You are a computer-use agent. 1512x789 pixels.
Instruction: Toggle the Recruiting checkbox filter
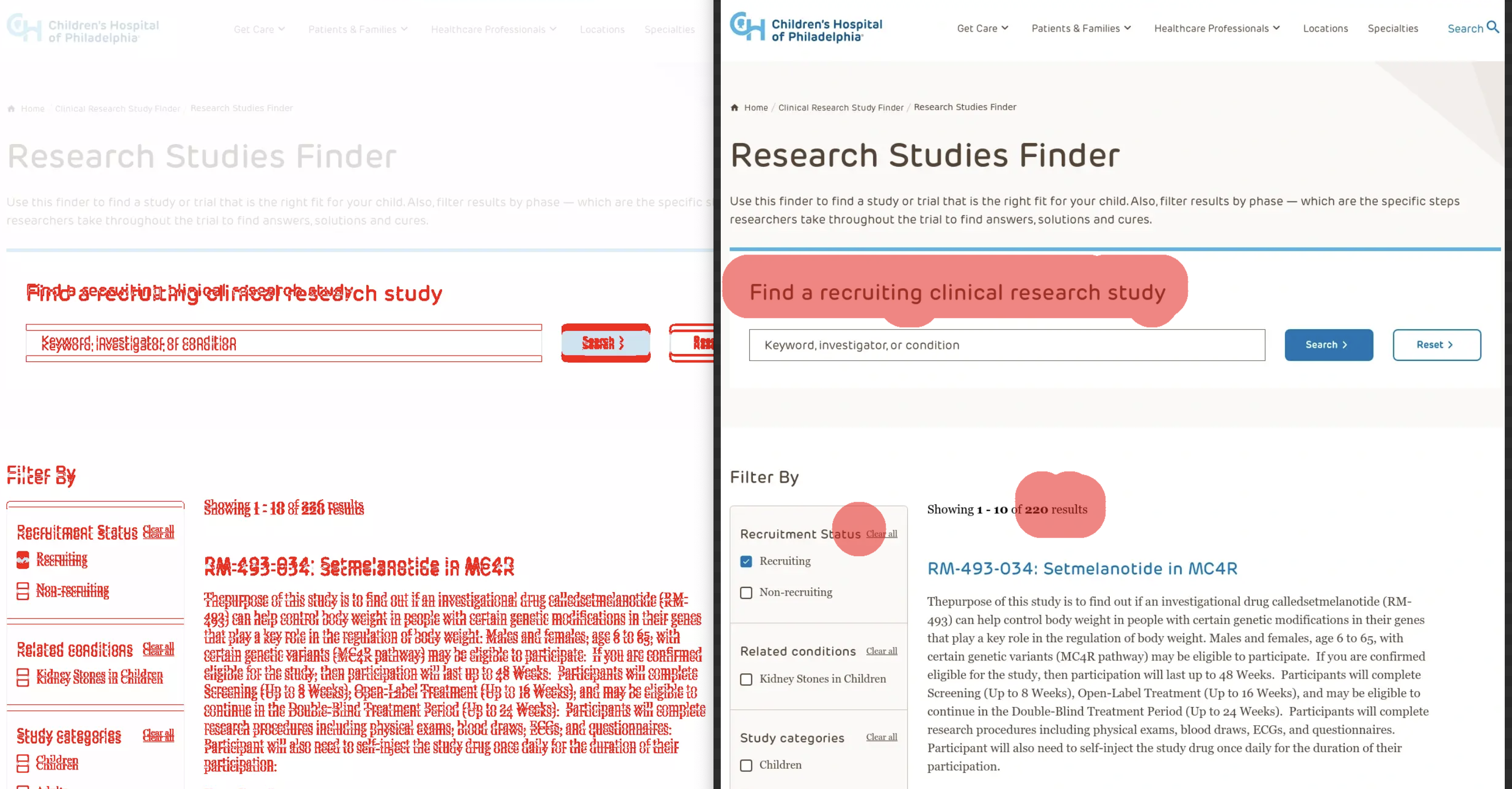[x=746, y=561]
